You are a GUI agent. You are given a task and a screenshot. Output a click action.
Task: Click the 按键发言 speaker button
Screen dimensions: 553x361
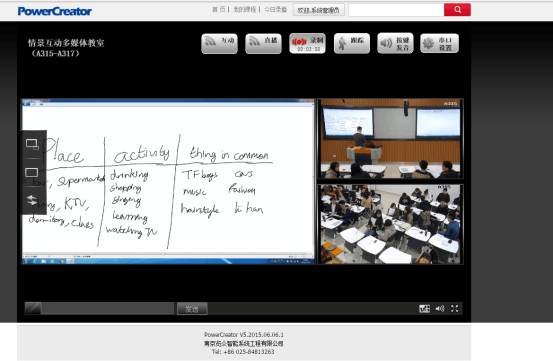tap(395, 43)
